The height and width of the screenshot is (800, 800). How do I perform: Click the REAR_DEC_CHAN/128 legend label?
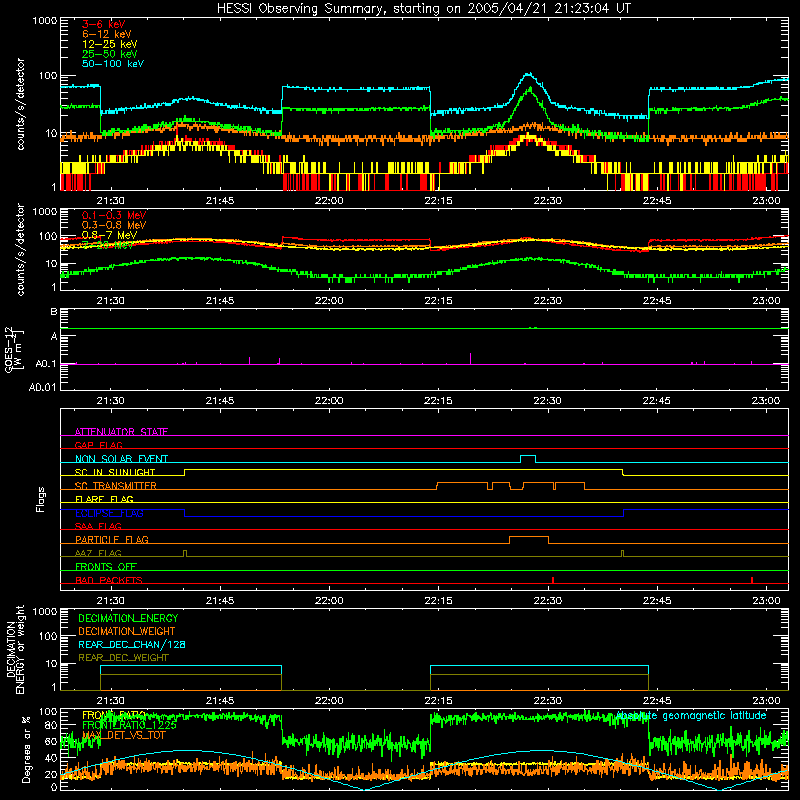(132, 644)
